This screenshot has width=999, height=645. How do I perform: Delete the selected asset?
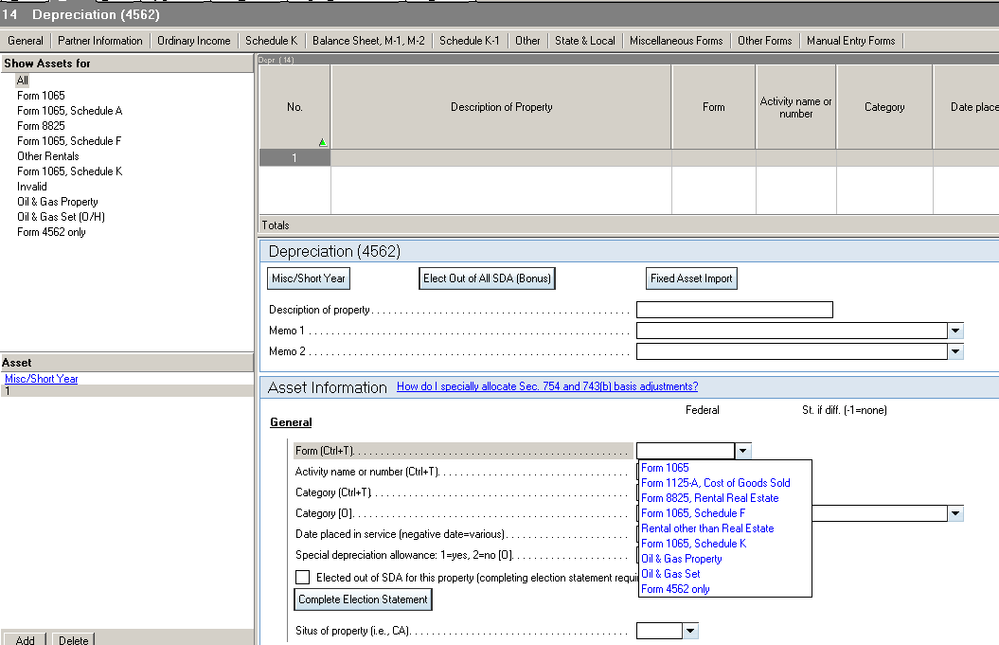click(x=72, y=639)
